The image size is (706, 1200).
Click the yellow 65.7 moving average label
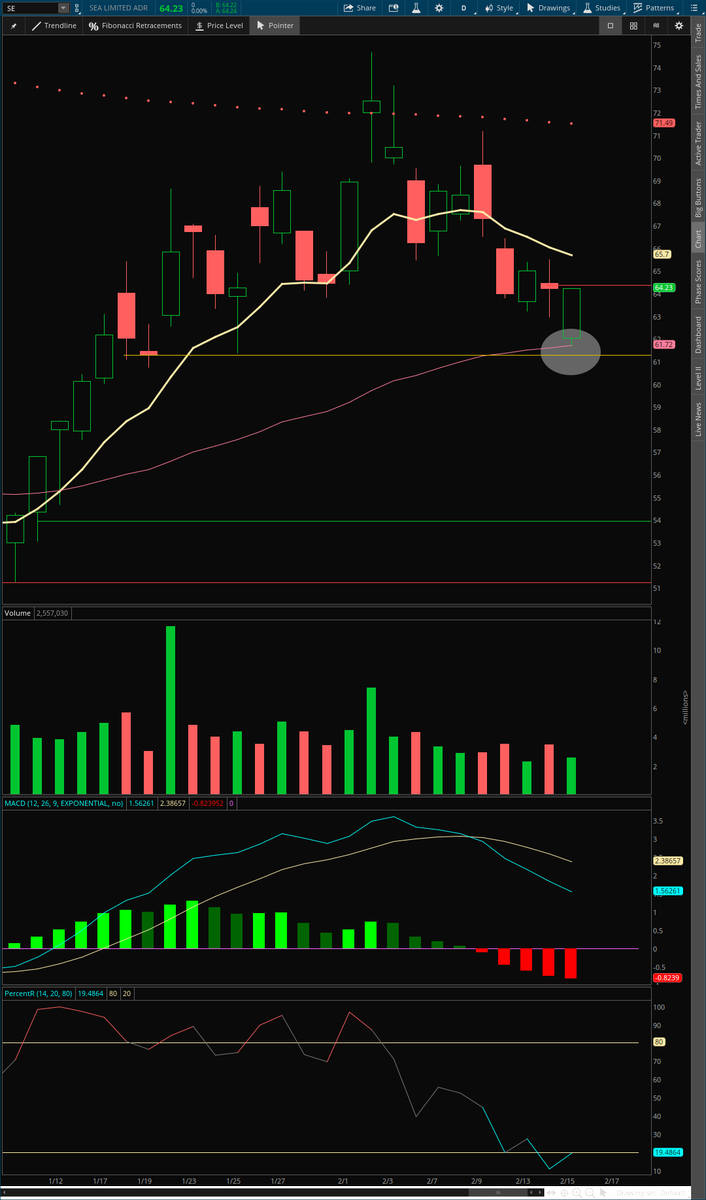coord(661,255)
